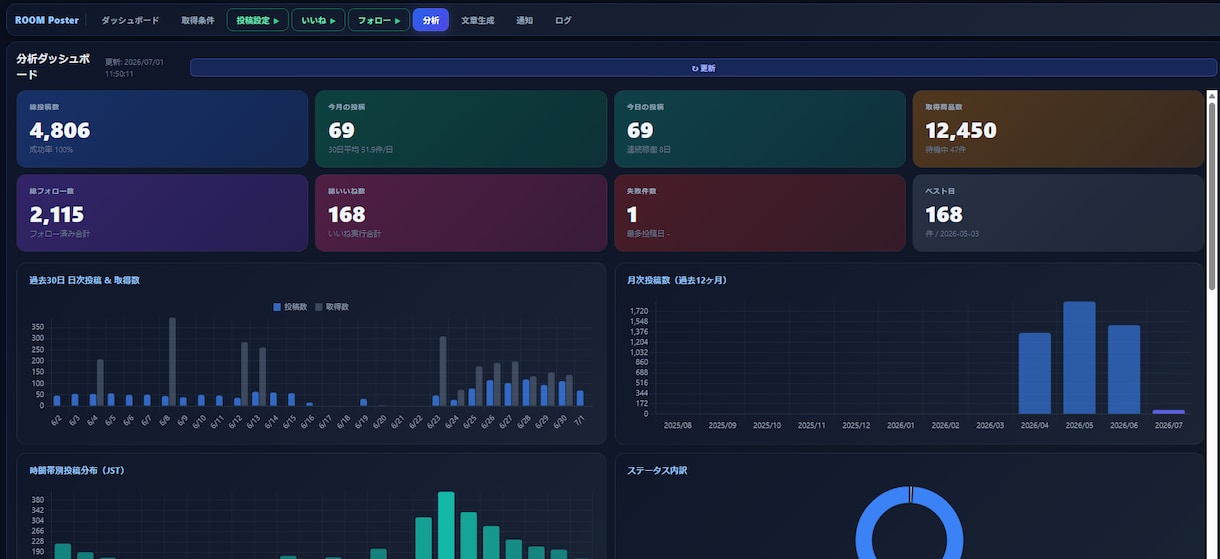Click the 時間帯別投稿分布（JST） title
This screenshot has width=1220, height=559.
click(77, 471)
